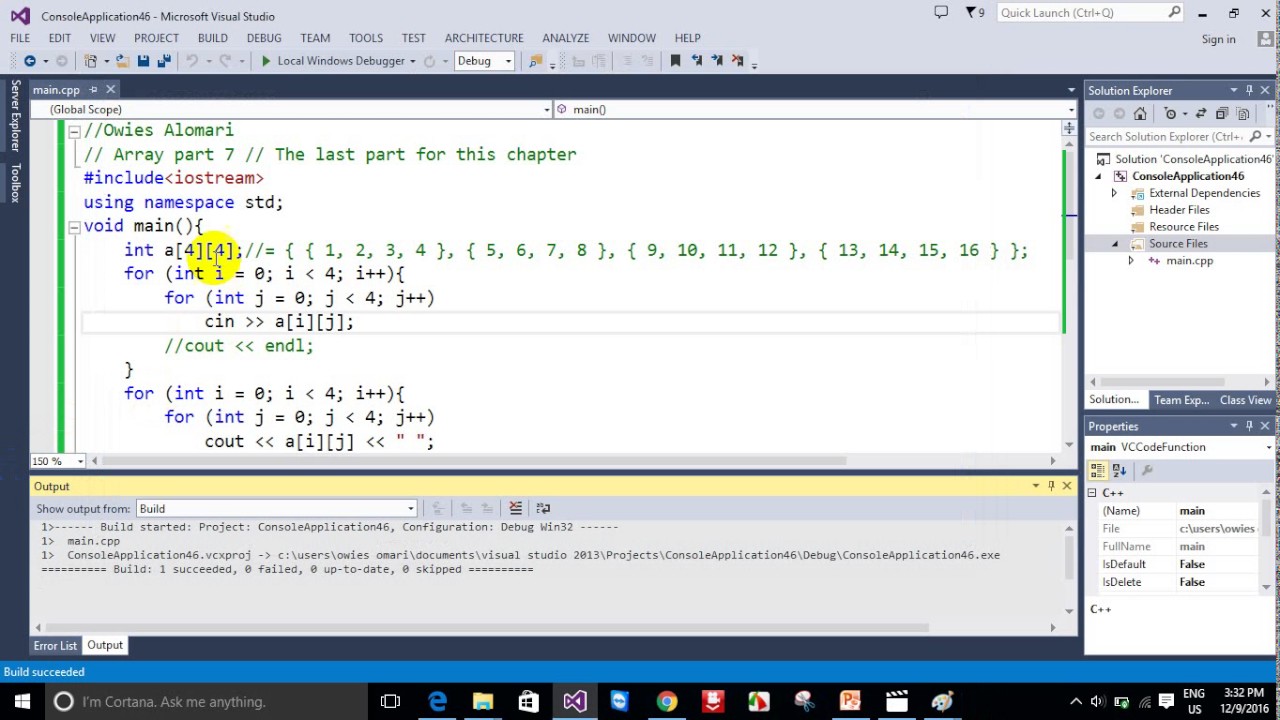The image size is (1280, 720).
Task: Open the FILE menu
Action: click(20, 38)
